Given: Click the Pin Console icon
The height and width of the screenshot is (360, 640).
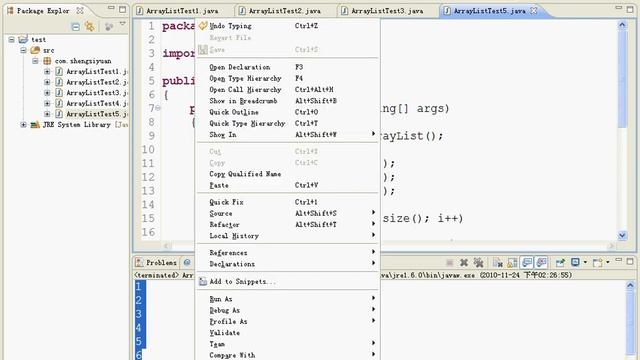Looking at the screenshot, I should click(x=560, y=262).
